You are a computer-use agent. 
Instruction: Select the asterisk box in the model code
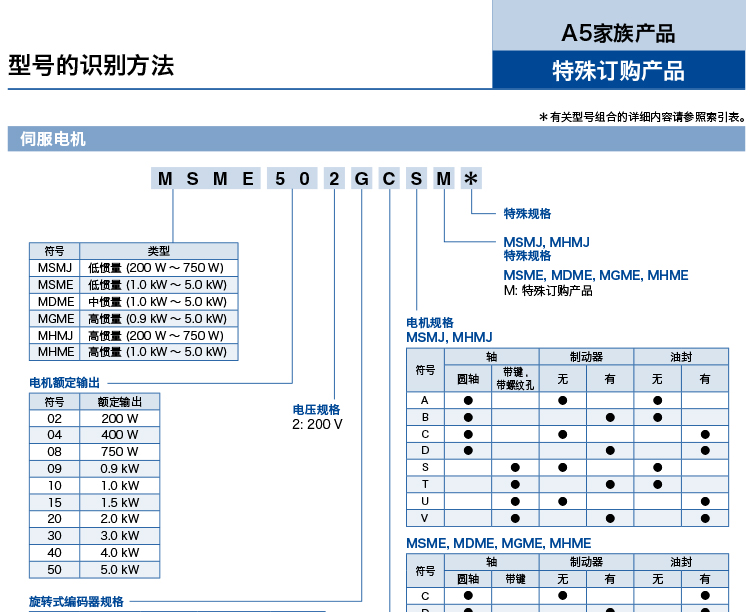tap(471, 179)
